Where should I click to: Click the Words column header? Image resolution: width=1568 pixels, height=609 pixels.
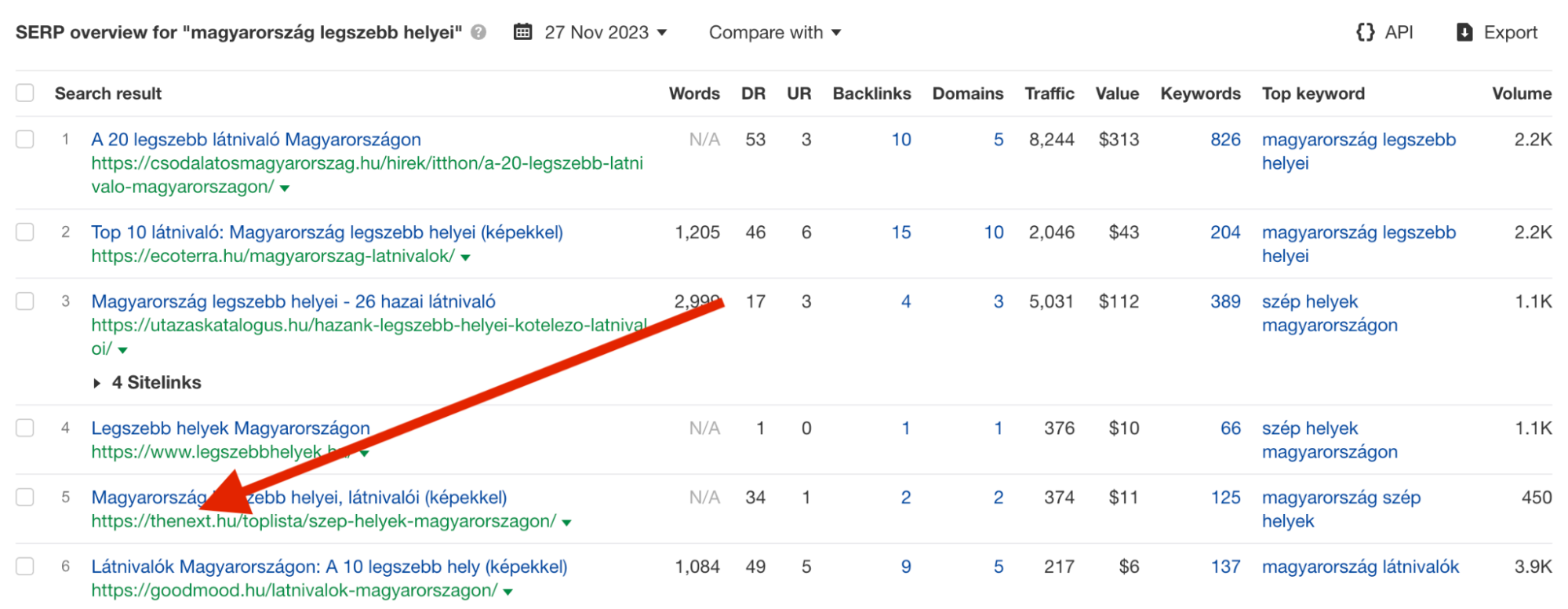tap(694, 93)
